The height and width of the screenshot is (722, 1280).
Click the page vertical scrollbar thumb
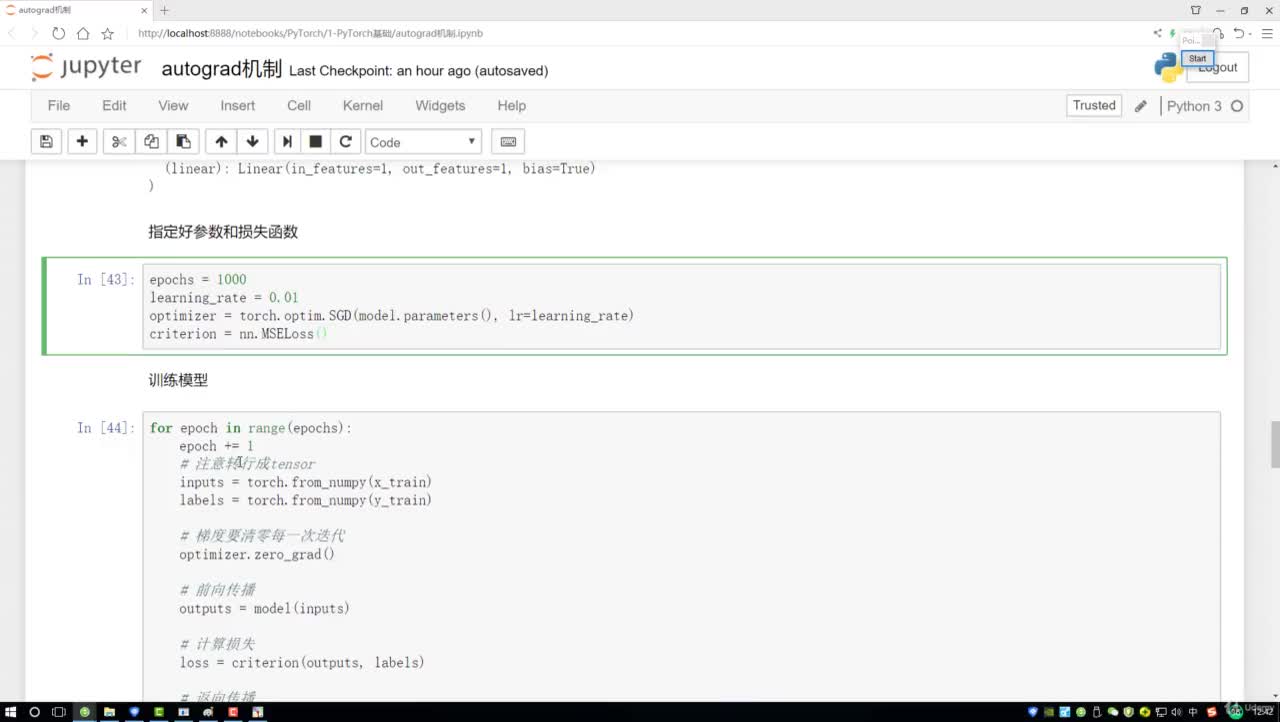1274,444
